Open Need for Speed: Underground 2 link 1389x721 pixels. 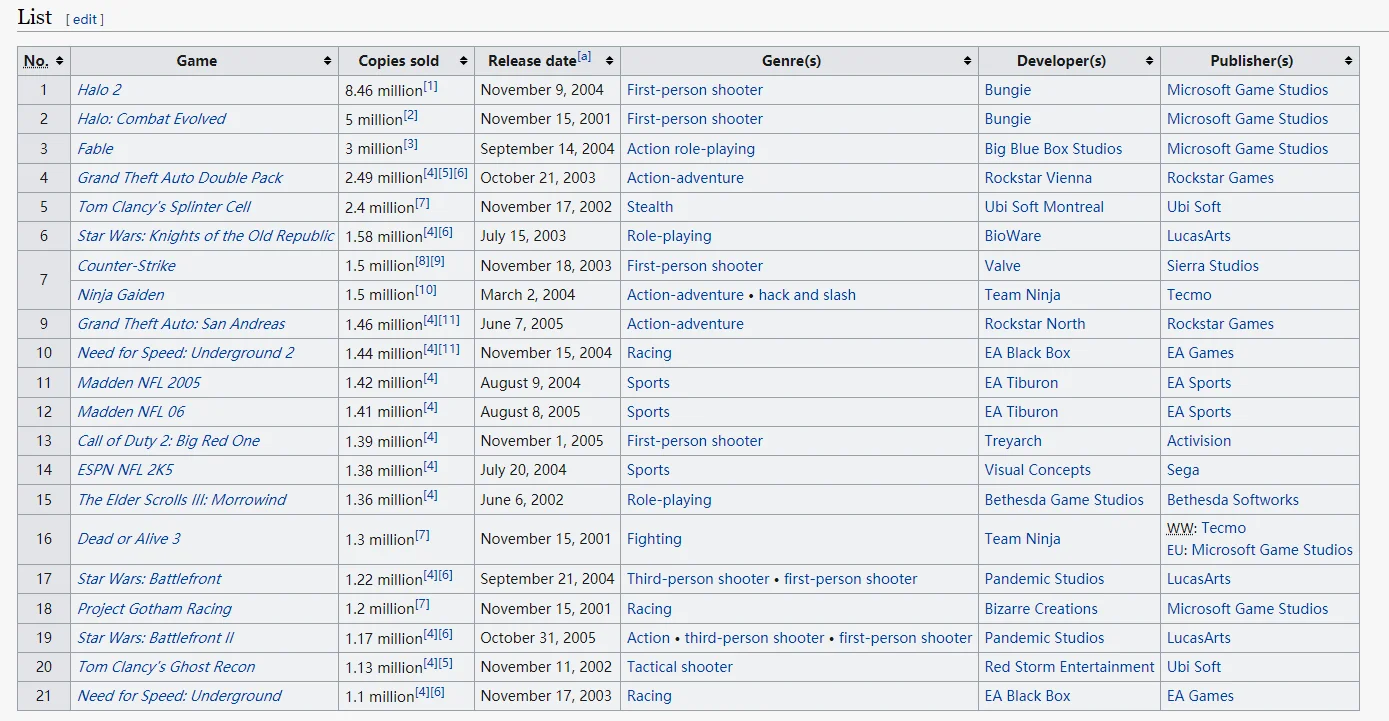(x=186, y=353)
